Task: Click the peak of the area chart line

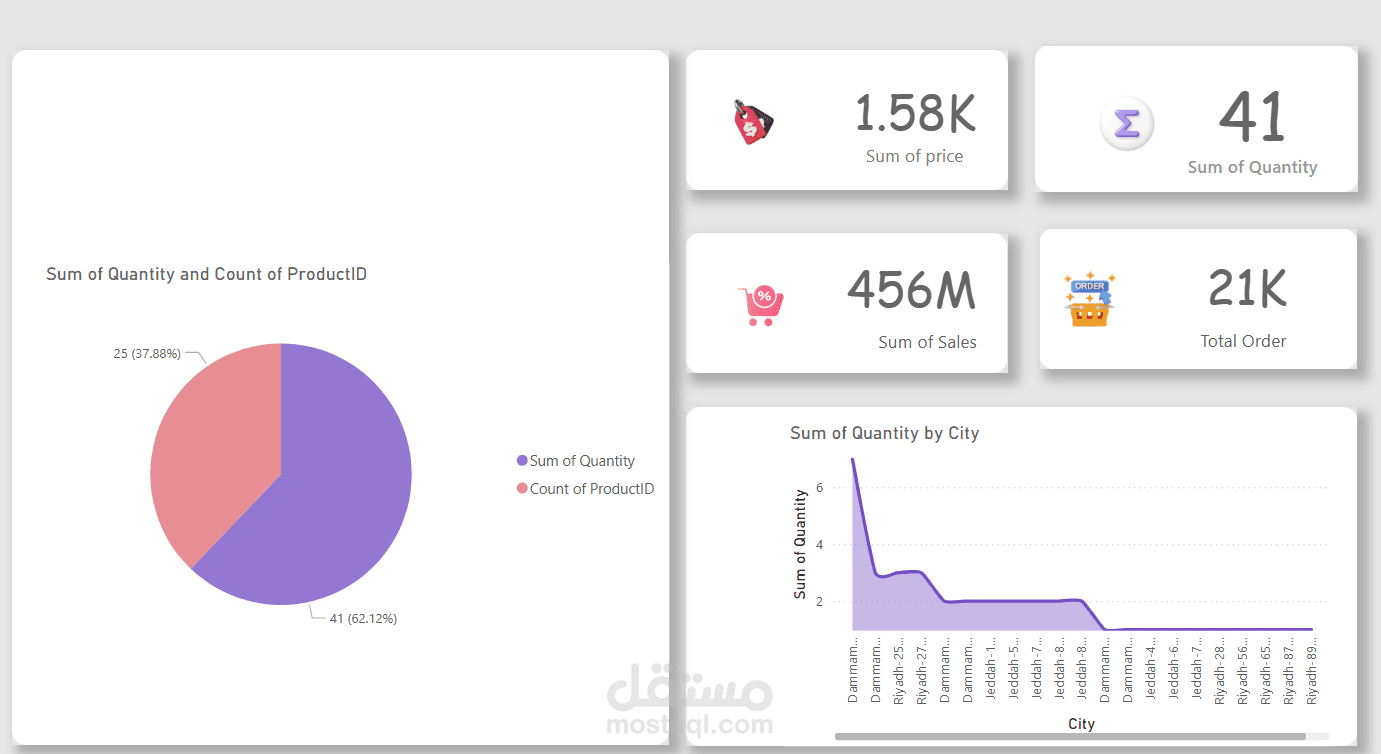Action: (852, 459)
